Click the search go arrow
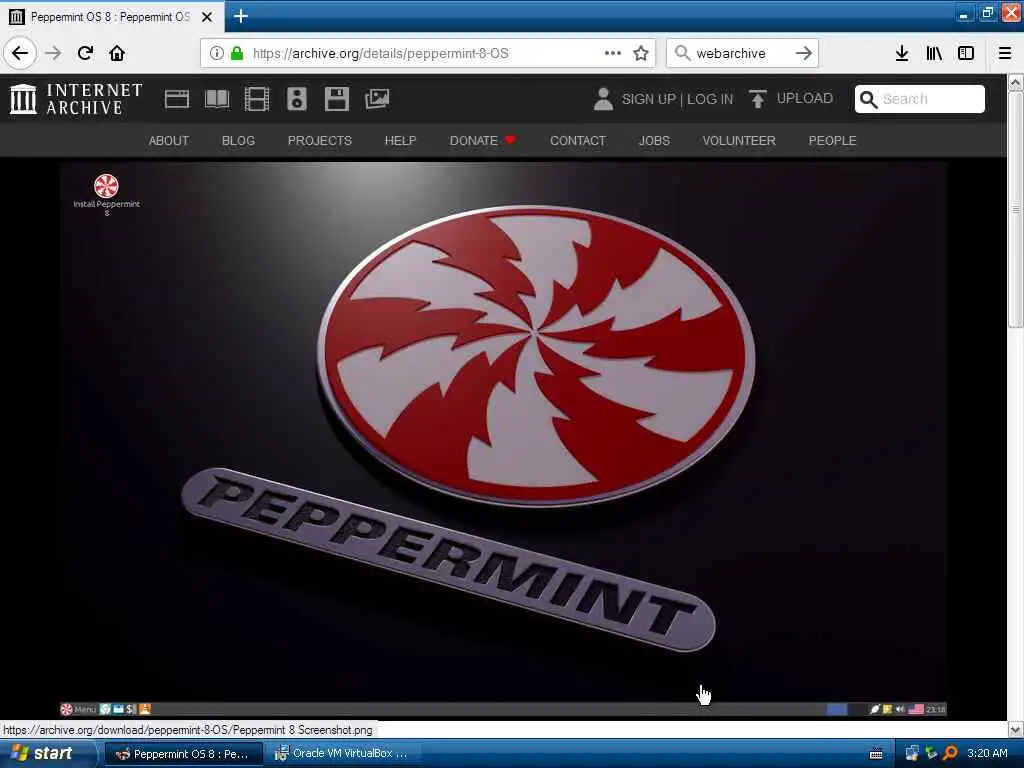The image size is (1024, 768). click(x=804, y=53)
